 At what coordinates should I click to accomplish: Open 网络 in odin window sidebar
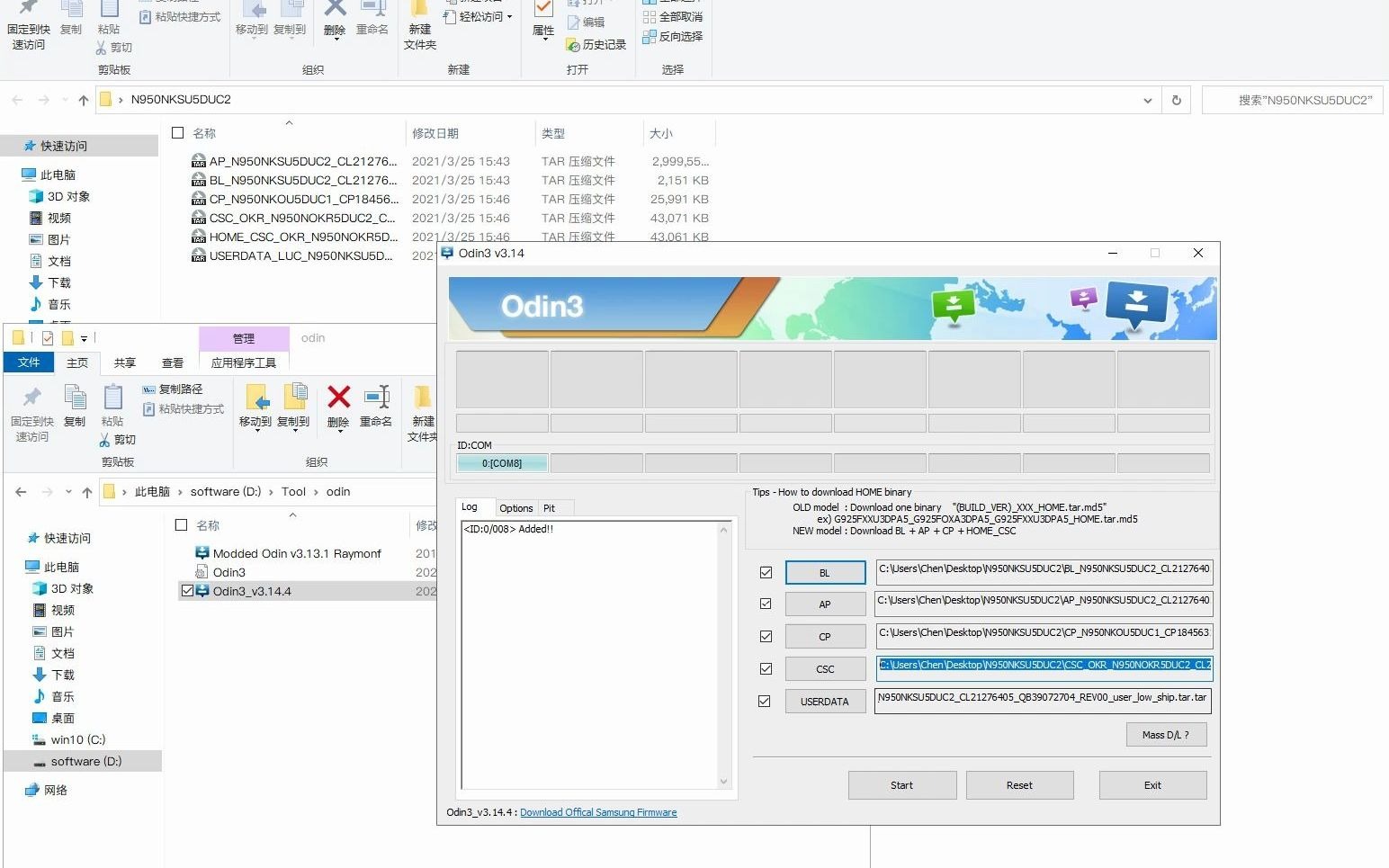55,790
